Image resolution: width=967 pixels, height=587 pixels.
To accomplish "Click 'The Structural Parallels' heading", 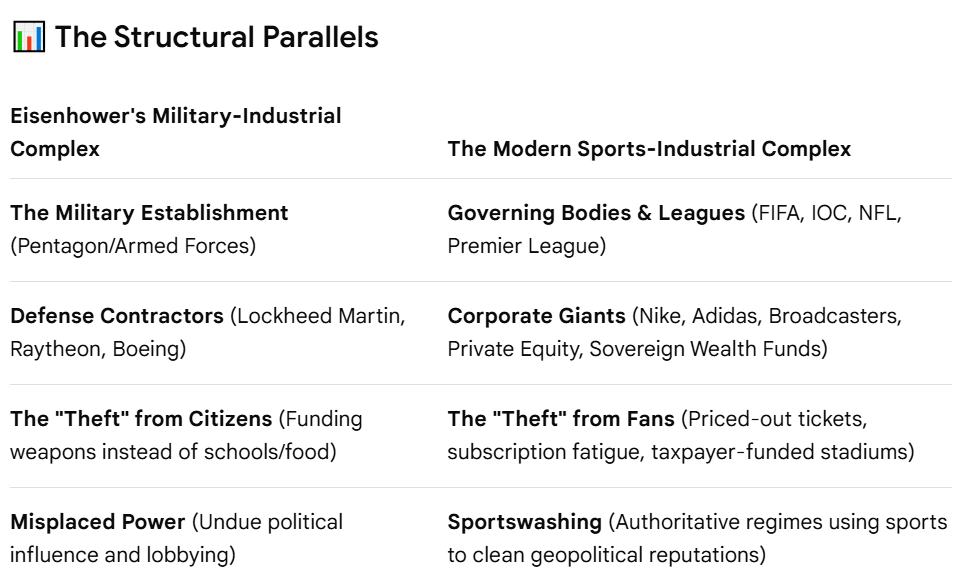I will point(216,37).
